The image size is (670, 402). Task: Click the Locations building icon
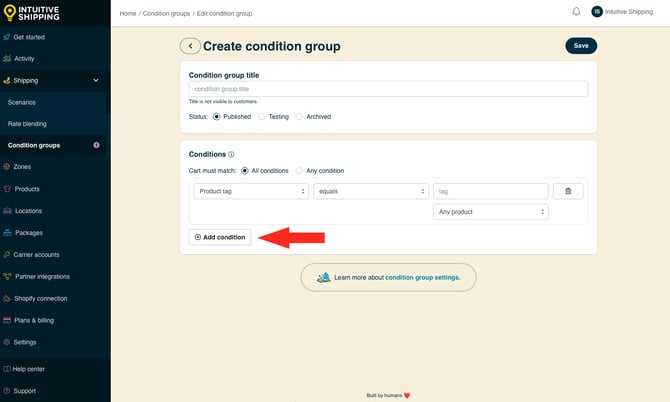coord(7,211)
